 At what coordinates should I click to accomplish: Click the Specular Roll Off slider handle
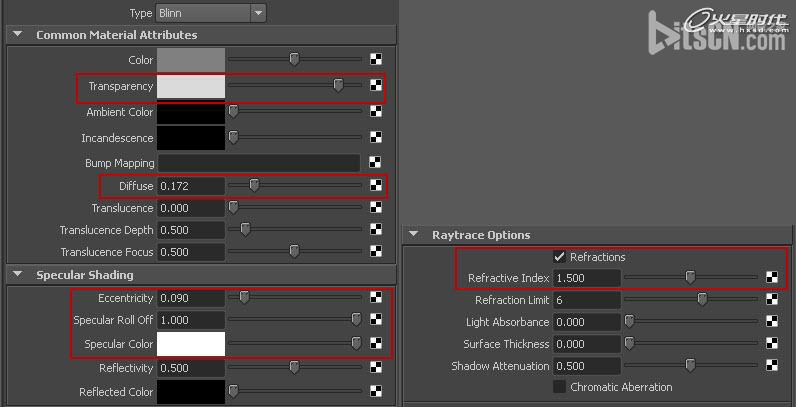[x=356, y=319]
